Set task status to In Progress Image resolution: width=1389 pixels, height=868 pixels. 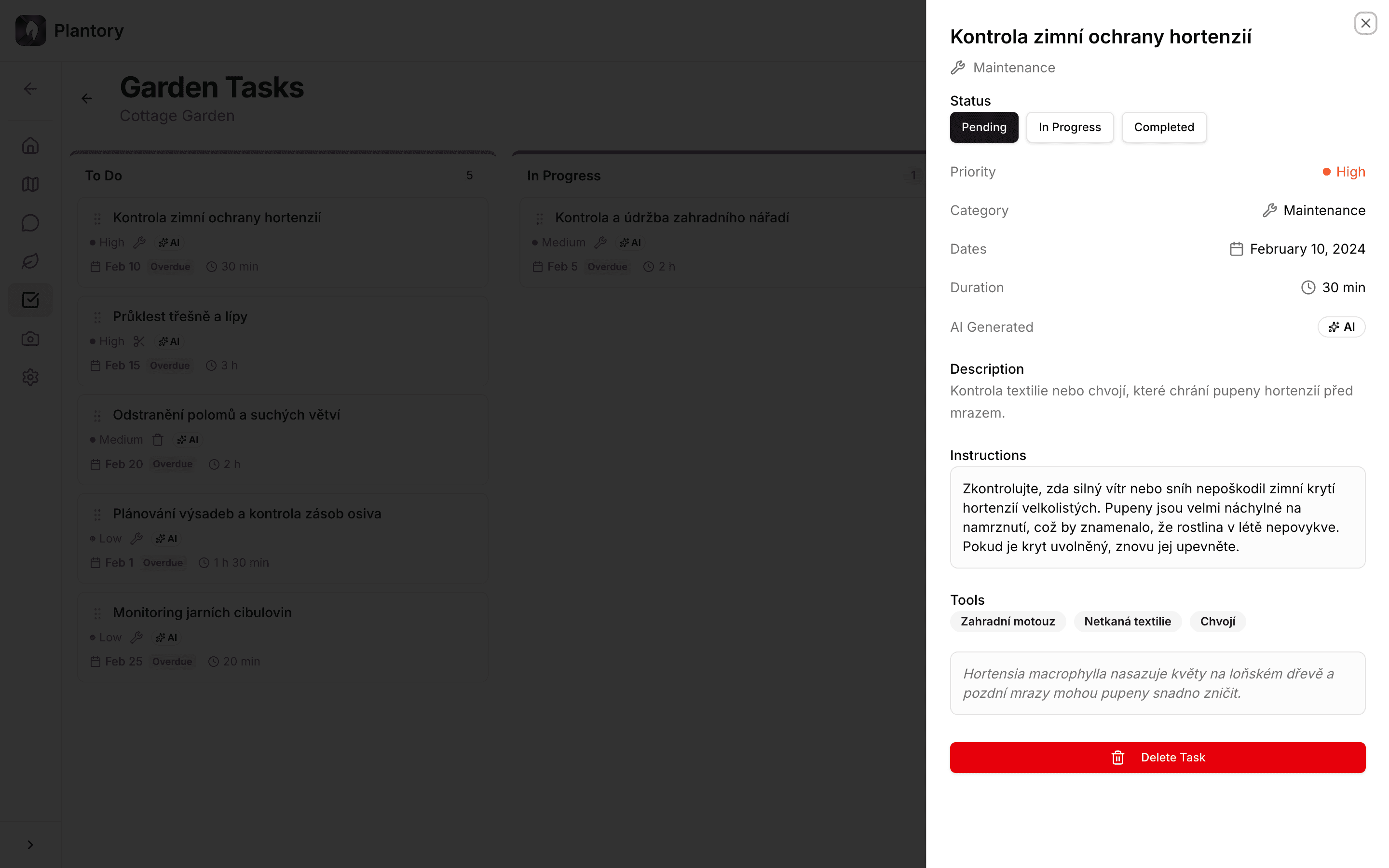[1069, 127]
